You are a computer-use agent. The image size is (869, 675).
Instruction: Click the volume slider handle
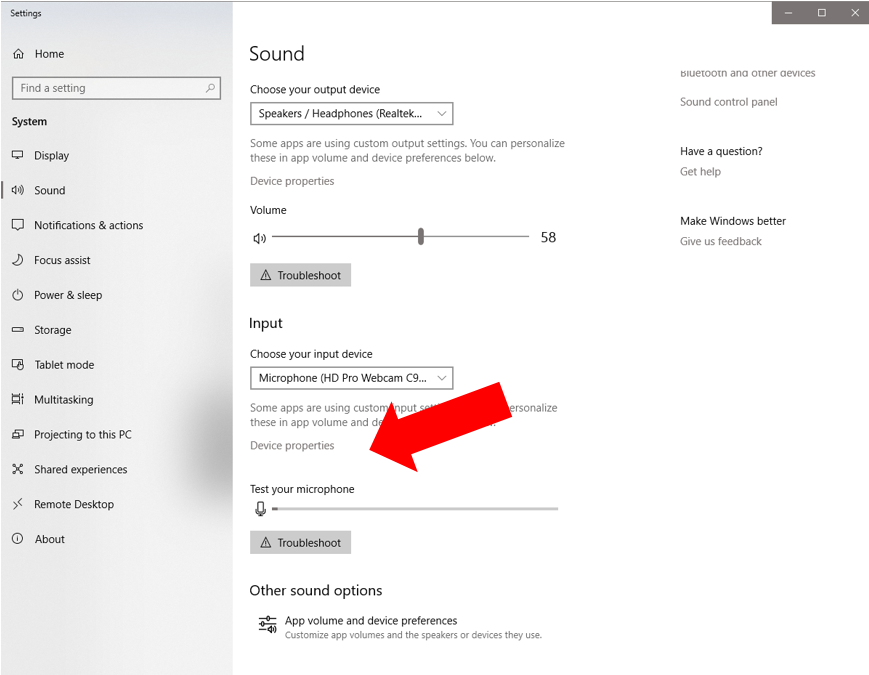[x=421, y=237]
